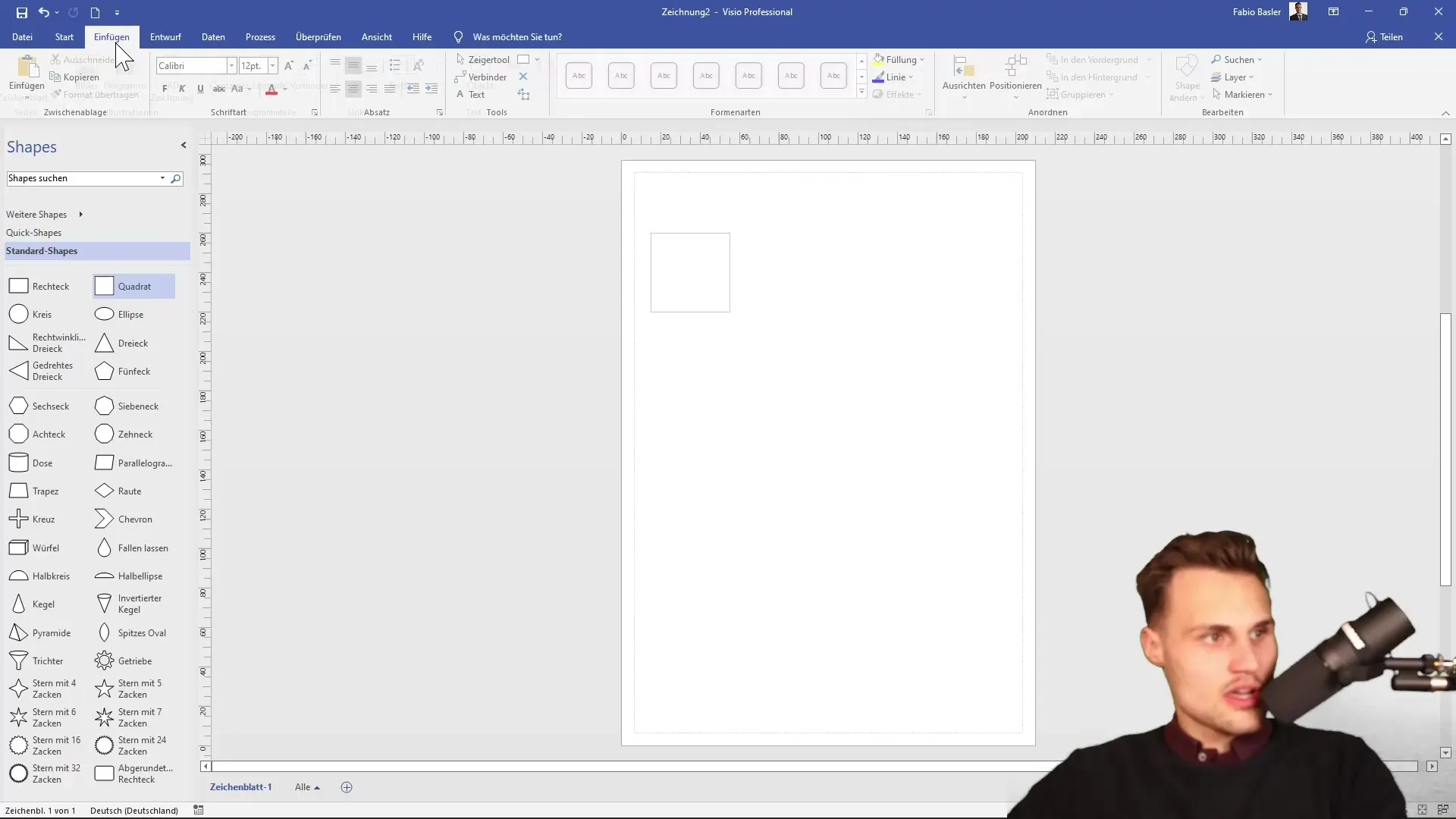The height and width of the screenshot is (819, 1456).
Task: Select the Sechseck shape
Action: tap(39, 406)
